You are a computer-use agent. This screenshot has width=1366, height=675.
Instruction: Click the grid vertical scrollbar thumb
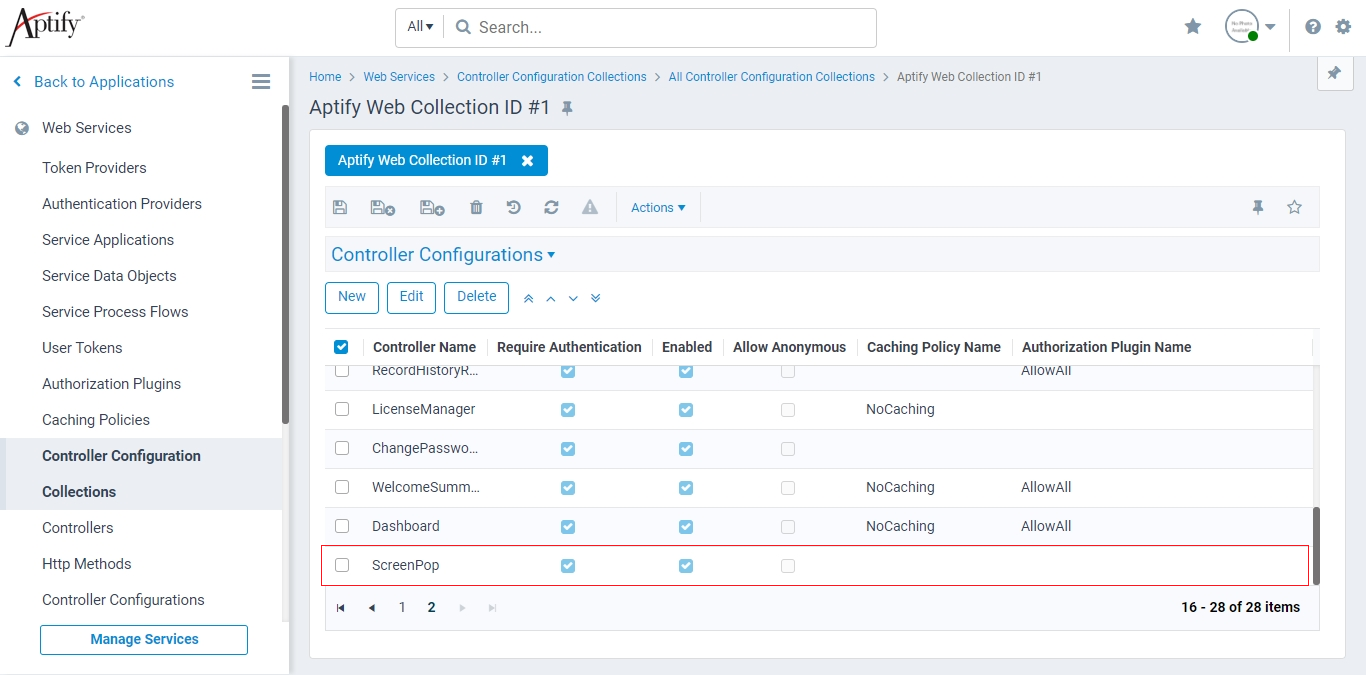pos(1316,546)
